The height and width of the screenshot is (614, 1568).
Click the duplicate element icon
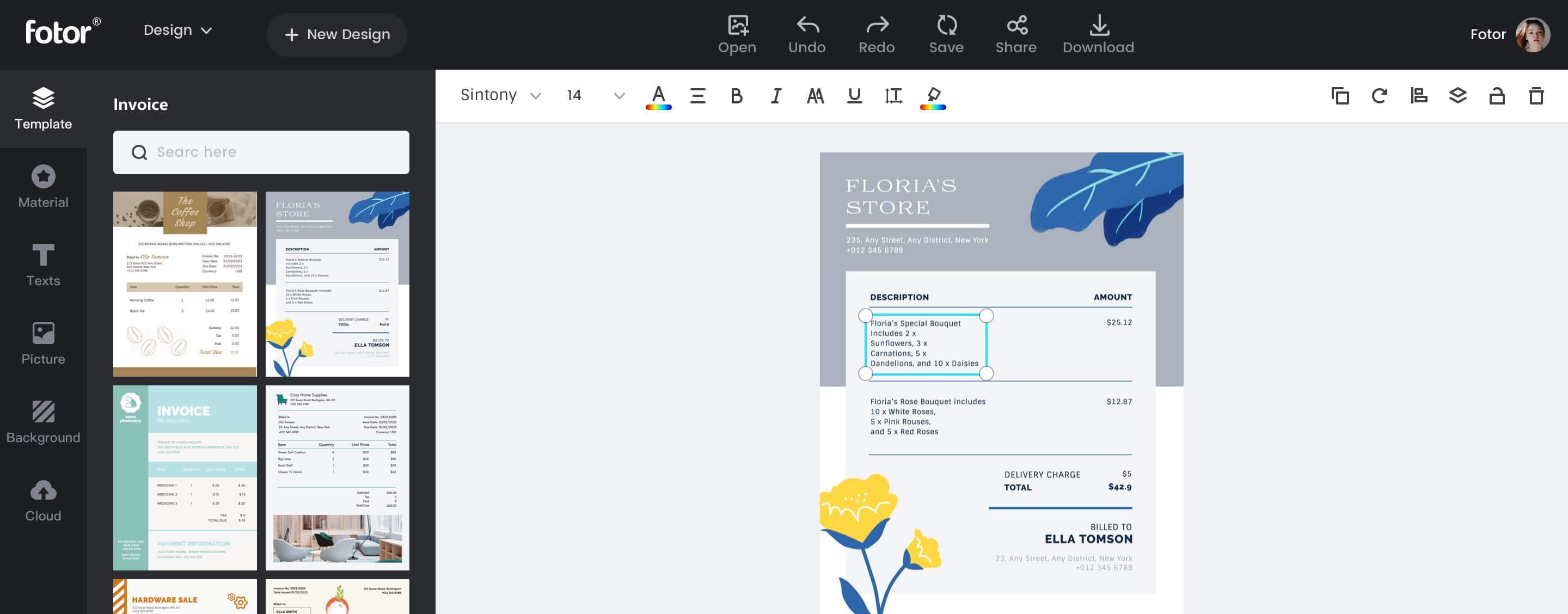coord(1340,96)
